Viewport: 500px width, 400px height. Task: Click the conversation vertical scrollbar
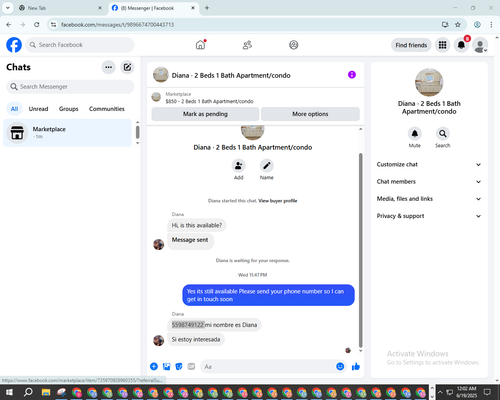point(360,250)
